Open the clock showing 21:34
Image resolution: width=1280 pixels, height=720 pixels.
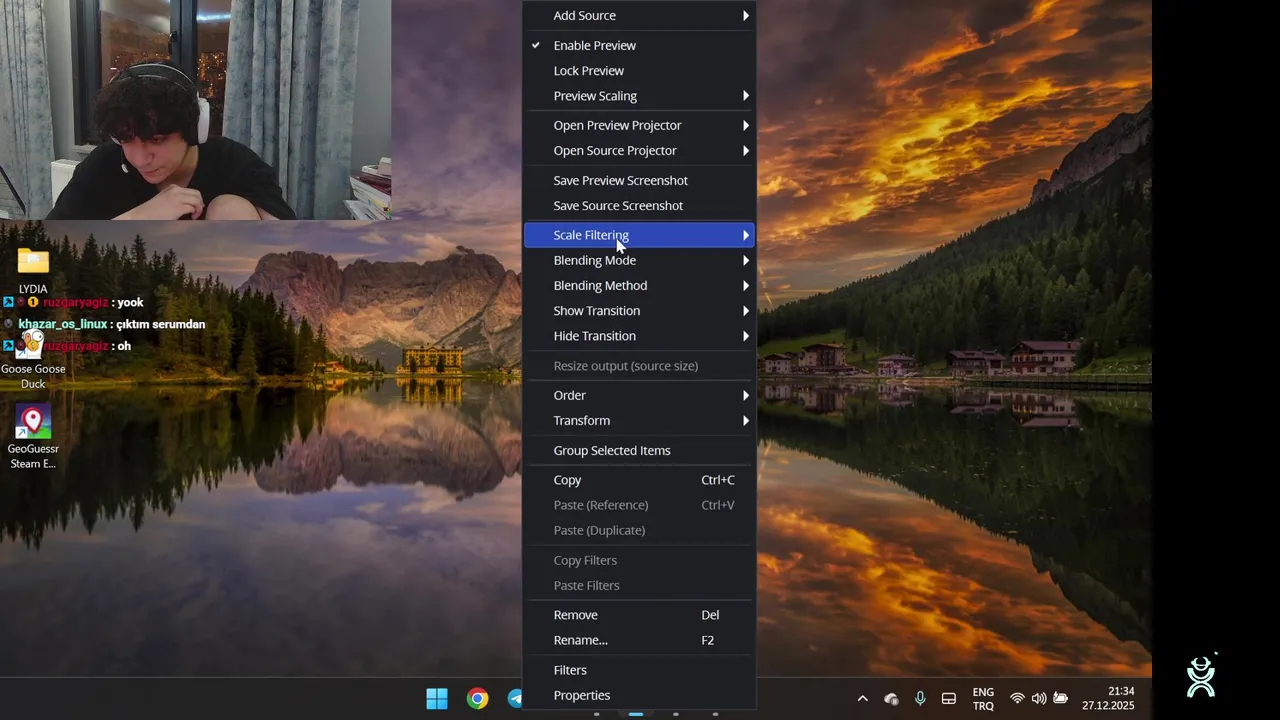[1108, 698]
